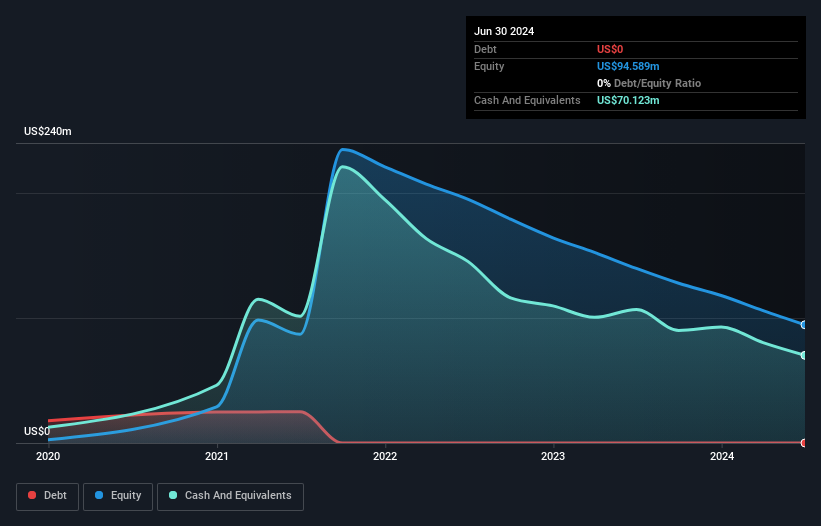
Task: Click the cash value US$70.123m
Action: 628,100
